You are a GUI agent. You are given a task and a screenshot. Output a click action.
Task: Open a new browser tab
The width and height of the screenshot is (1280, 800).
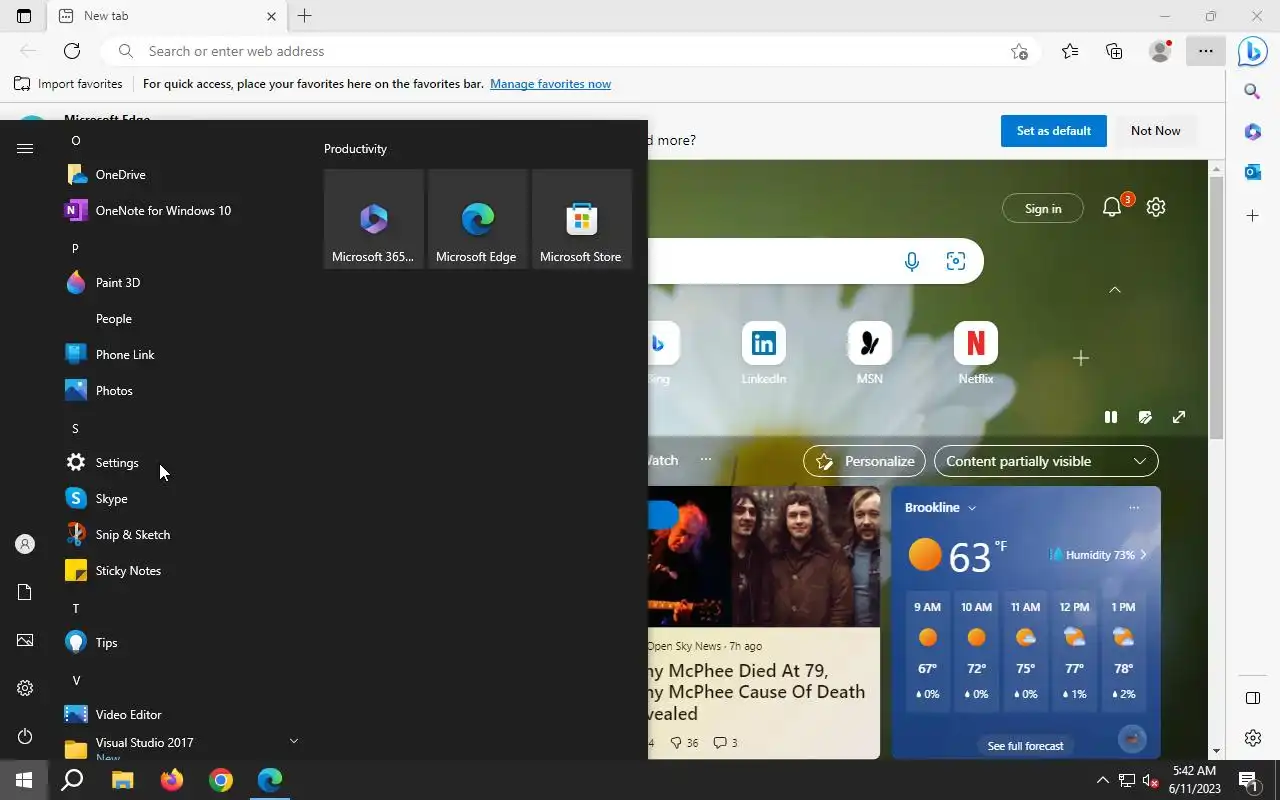(305, 16)
